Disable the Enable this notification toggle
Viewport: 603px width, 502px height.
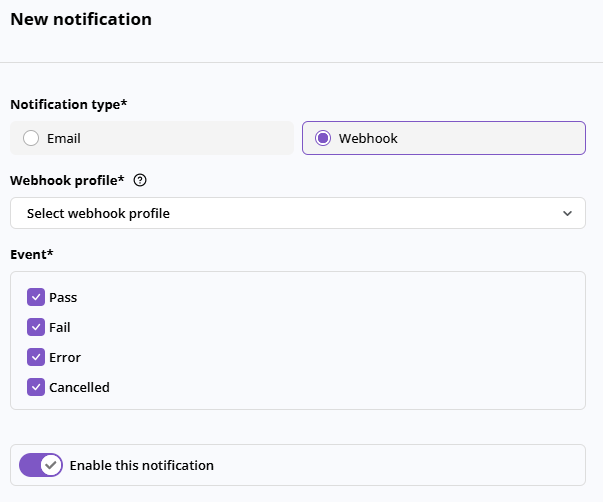coord(41,465)
